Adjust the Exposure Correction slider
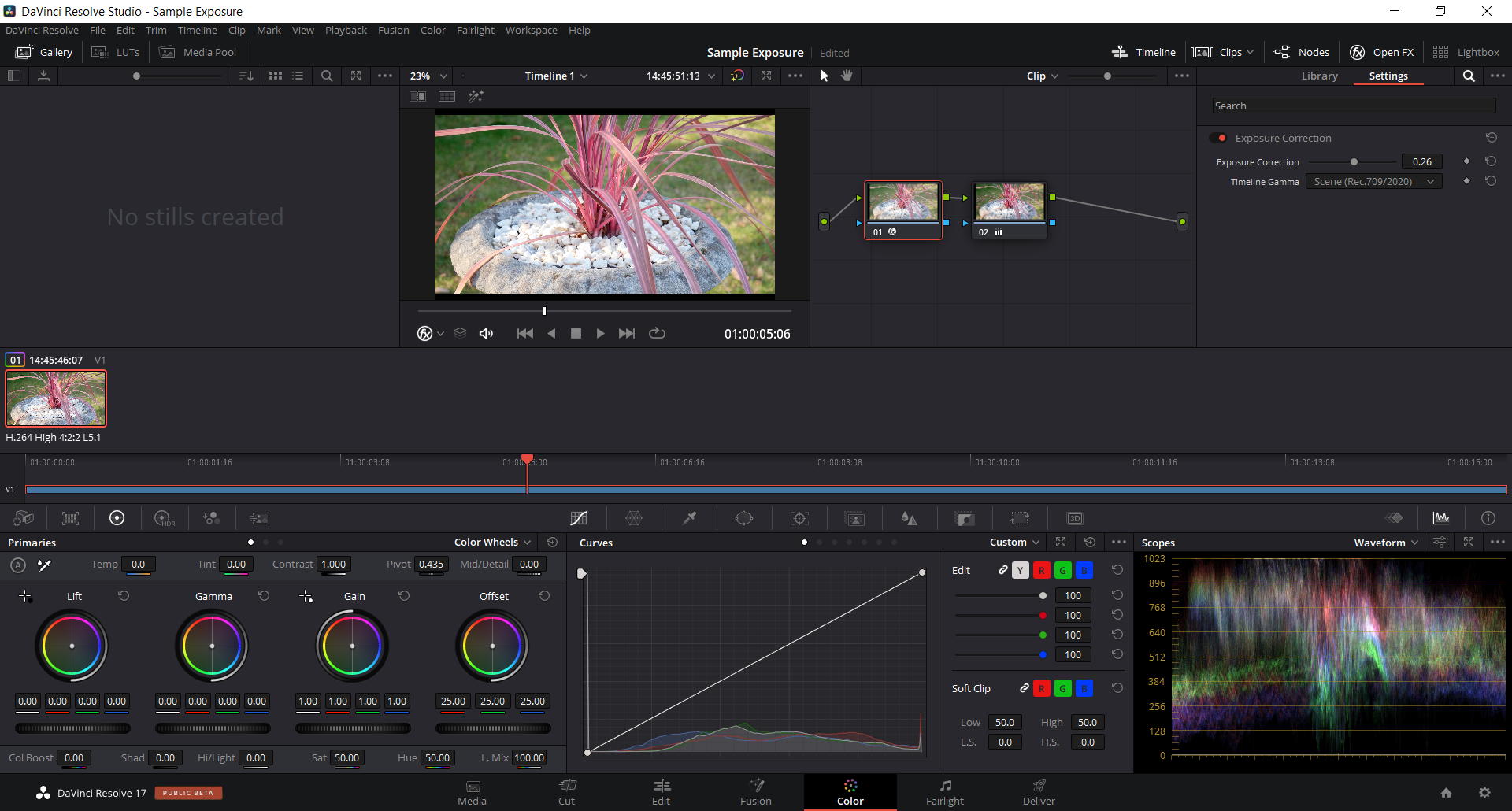Image resolution: width=1512 pixels, height=811 pixels. coord(1354,161)
